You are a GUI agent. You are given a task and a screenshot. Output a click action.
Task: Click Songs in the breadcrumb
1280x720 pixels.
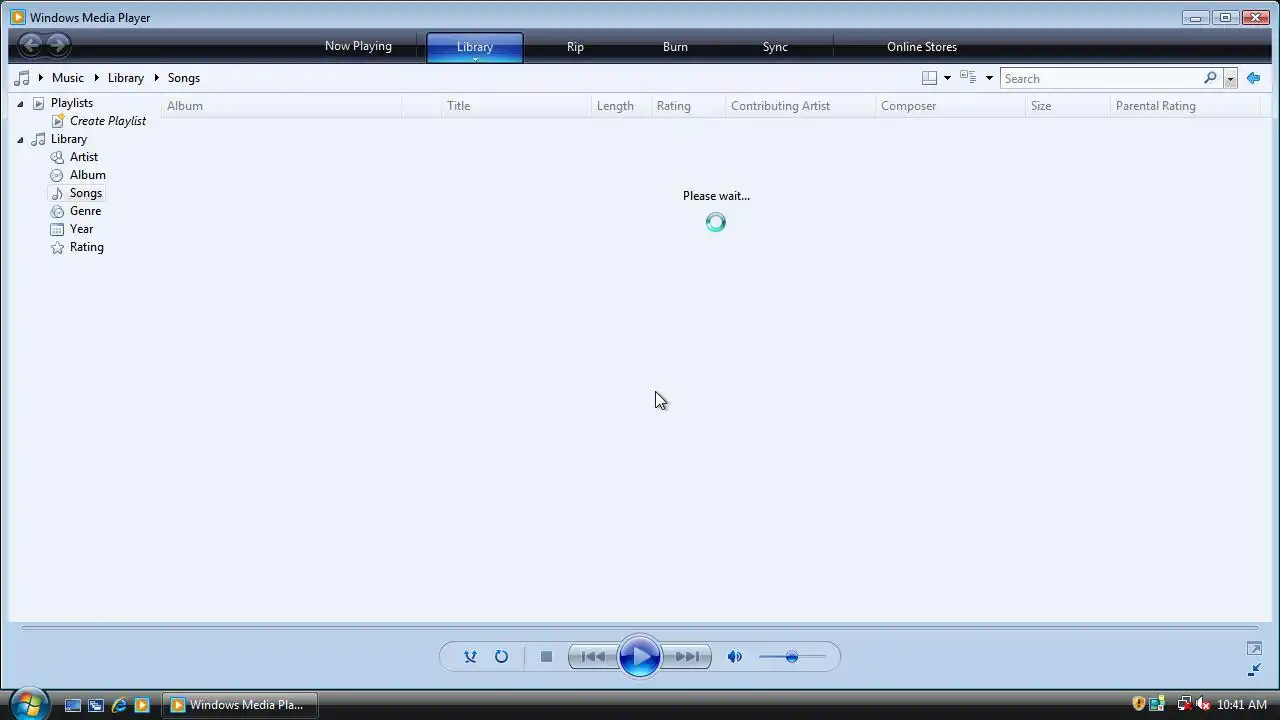tap(184, 78)
